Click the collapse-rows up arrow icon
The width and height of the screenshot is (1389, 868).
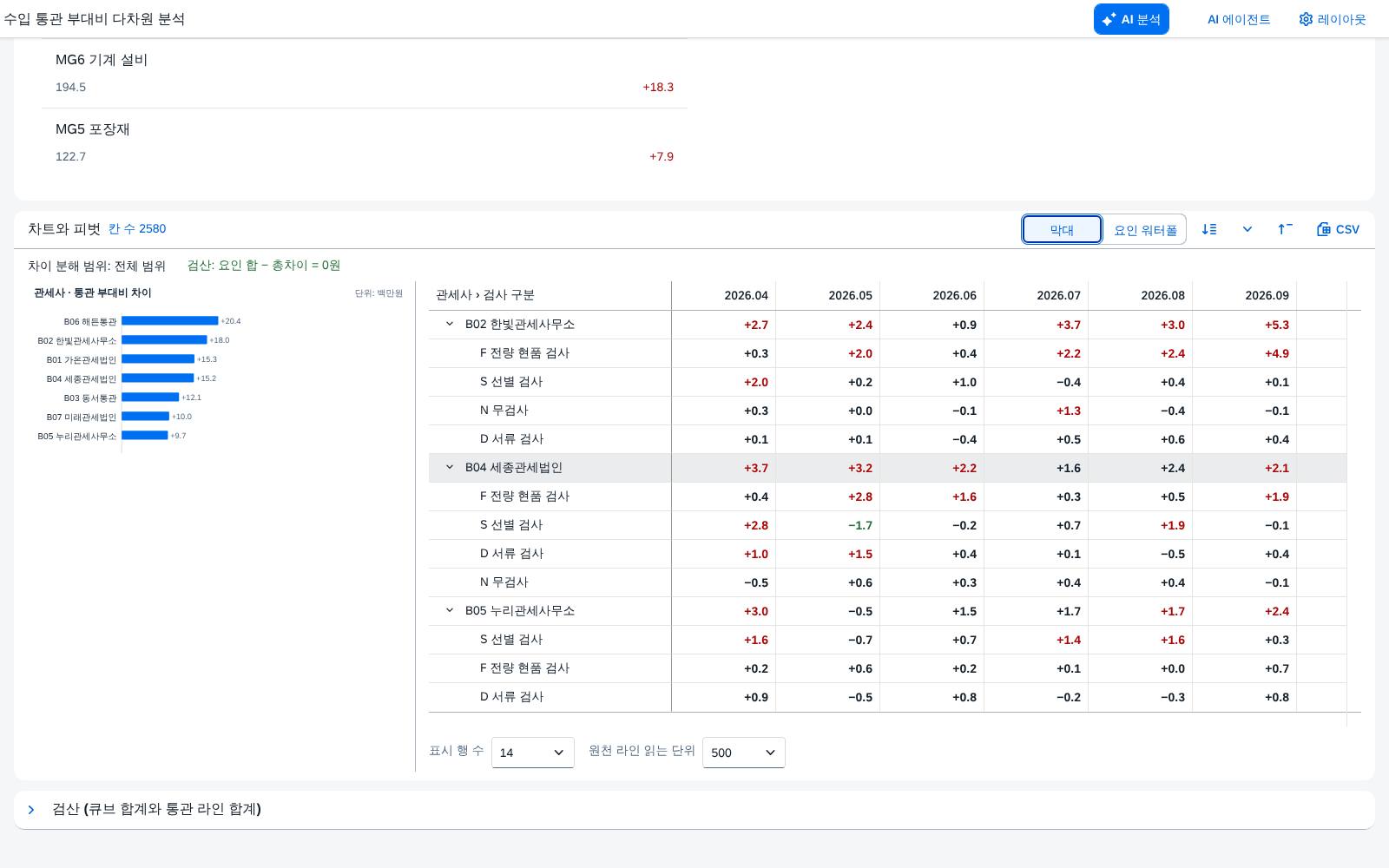[1285, 229]
